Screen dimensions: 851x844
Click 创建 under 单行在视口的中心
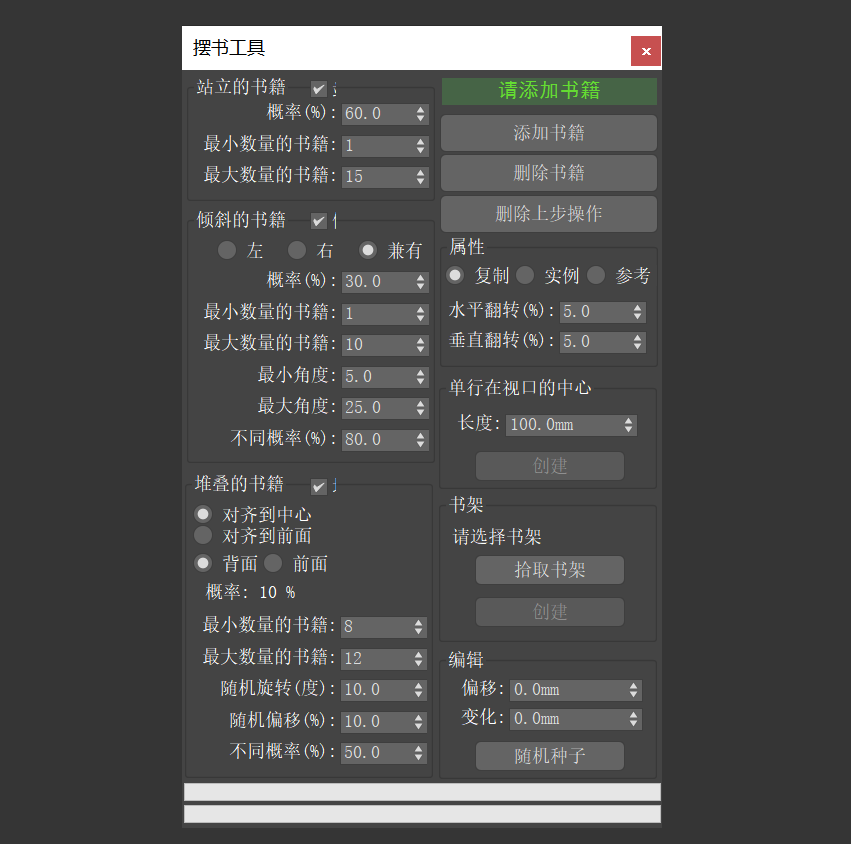point(550,466)
